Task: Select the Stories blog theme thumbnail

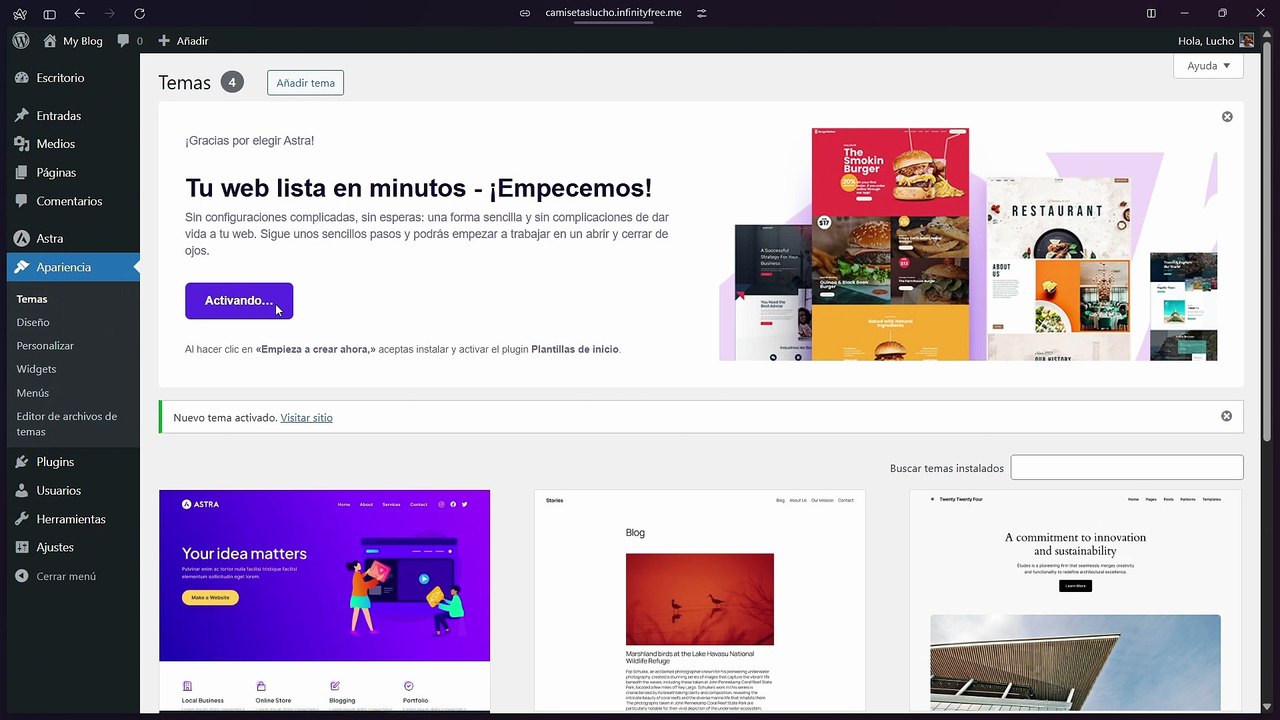Action: point(700,600)
